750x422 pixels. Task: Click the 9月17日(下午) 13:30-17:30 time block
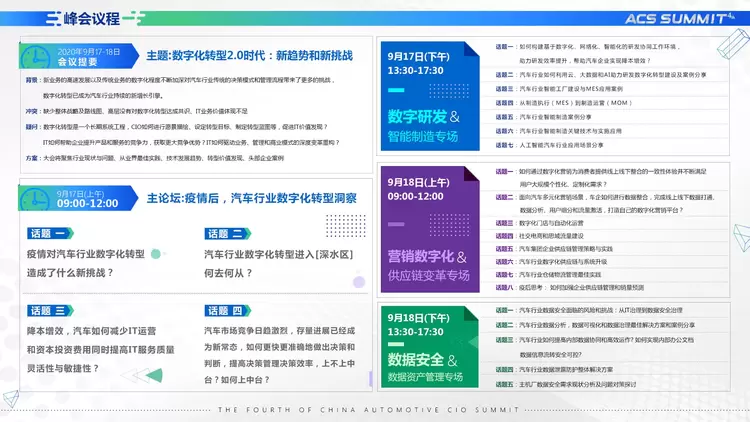click(416, 64)
